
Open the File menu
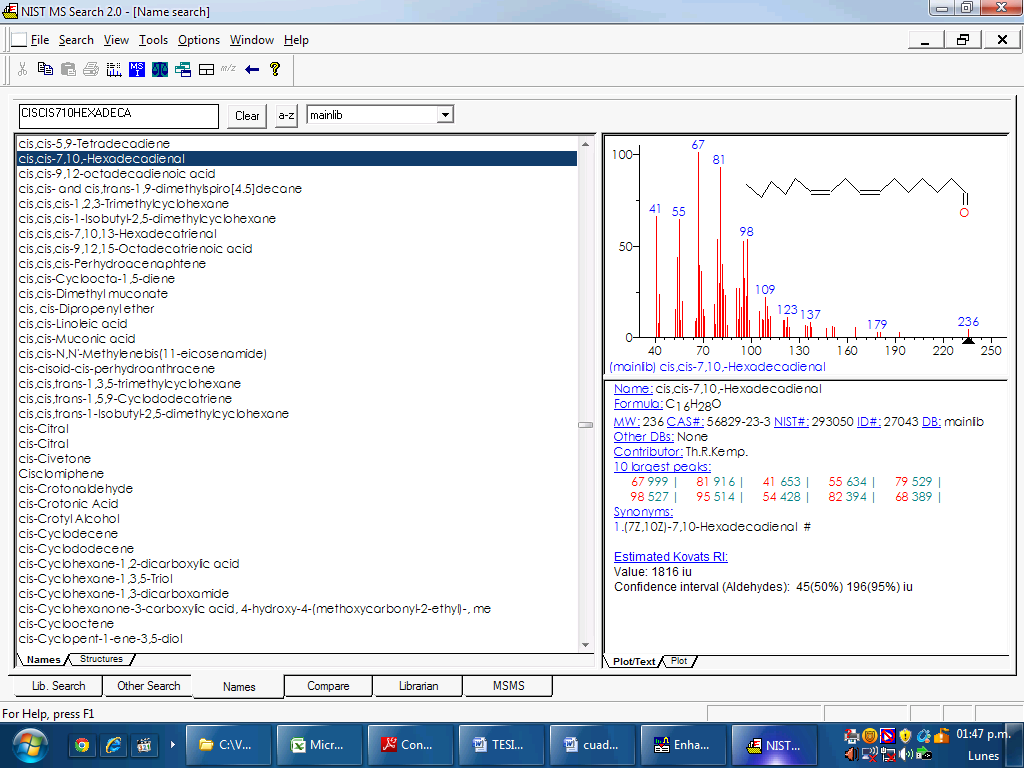coord(40,40)
